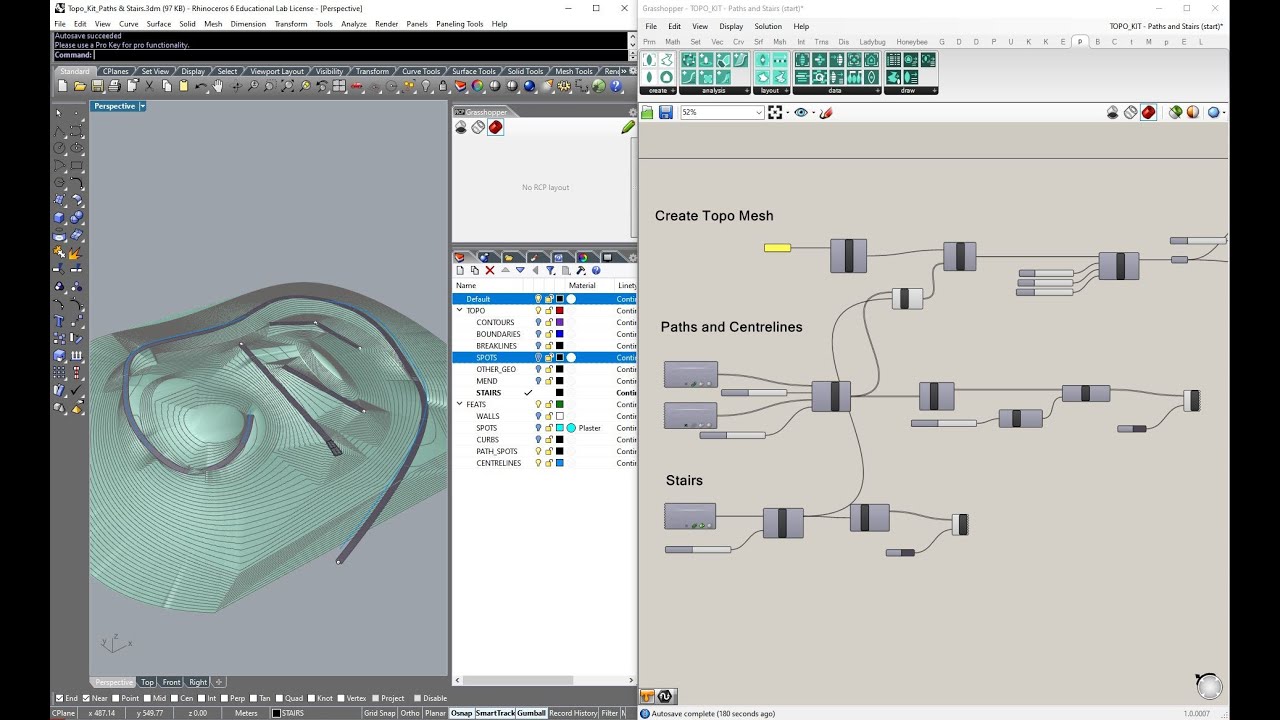Click SmartTrack in status bar
1280x720 pixels.
pyautogui.click(x=495, y=713)
